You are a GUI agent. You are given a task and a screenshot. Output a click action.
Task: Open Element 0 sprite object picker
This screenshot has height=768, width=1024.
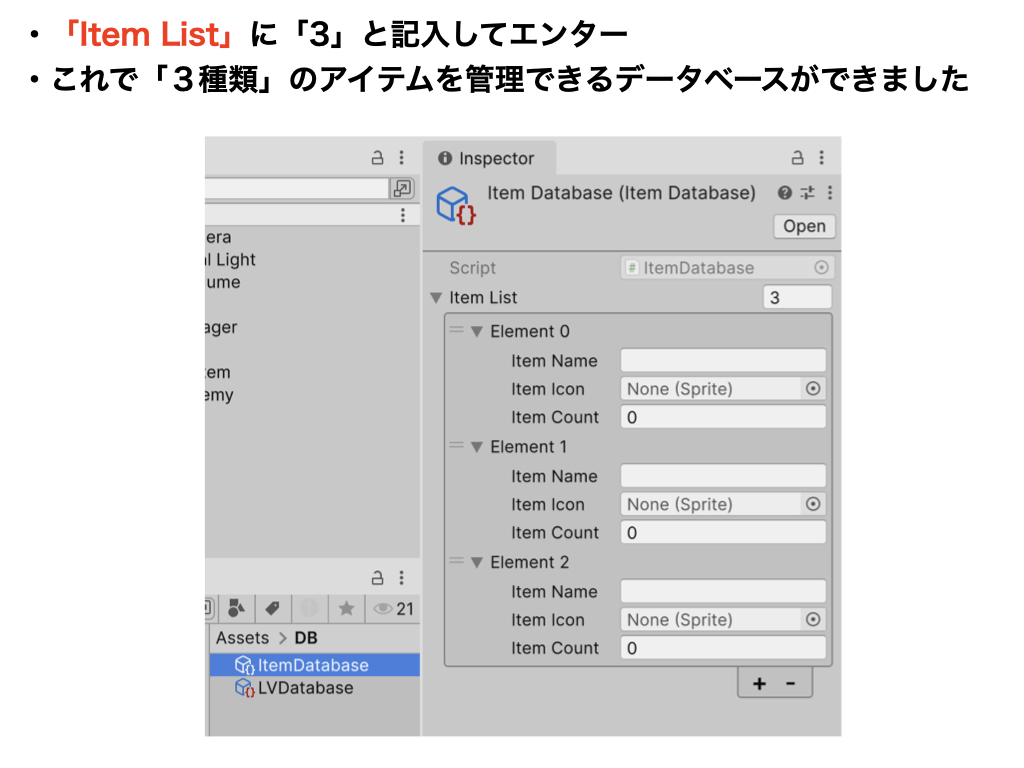(813, 389)
